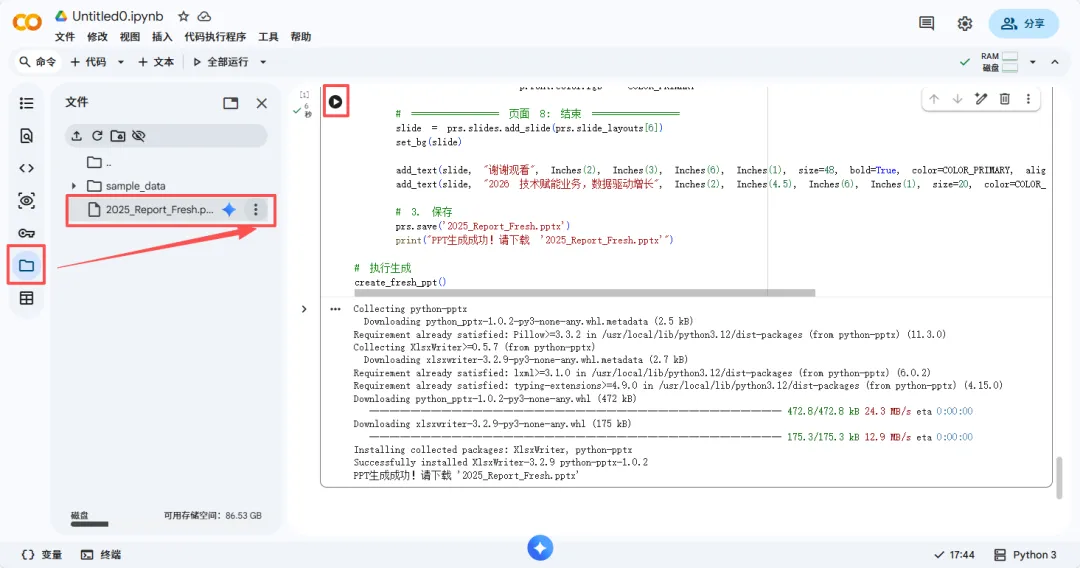Click Python 3 runtime indicator
1080x568 pixels.
tap(1025, 555)
